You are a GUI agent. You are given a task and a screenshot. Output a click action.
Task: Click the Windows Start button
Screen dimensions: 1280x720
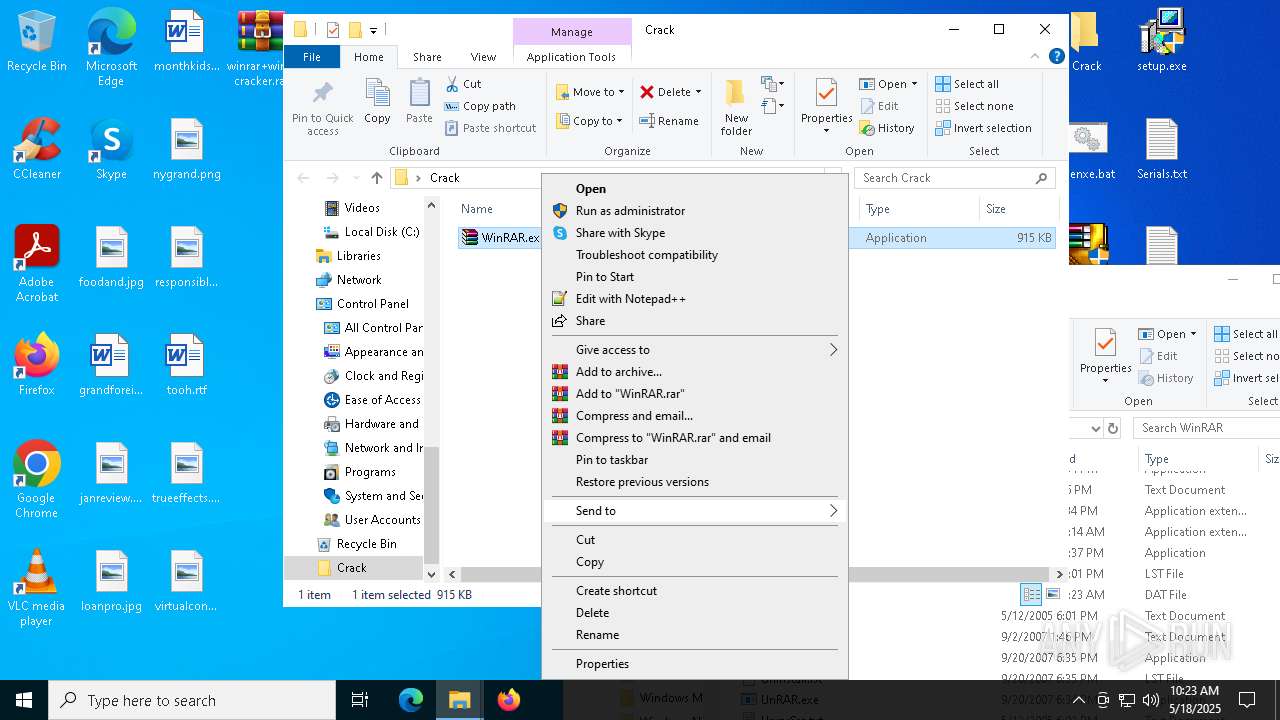pyautogui.click(x=24, y=700)
